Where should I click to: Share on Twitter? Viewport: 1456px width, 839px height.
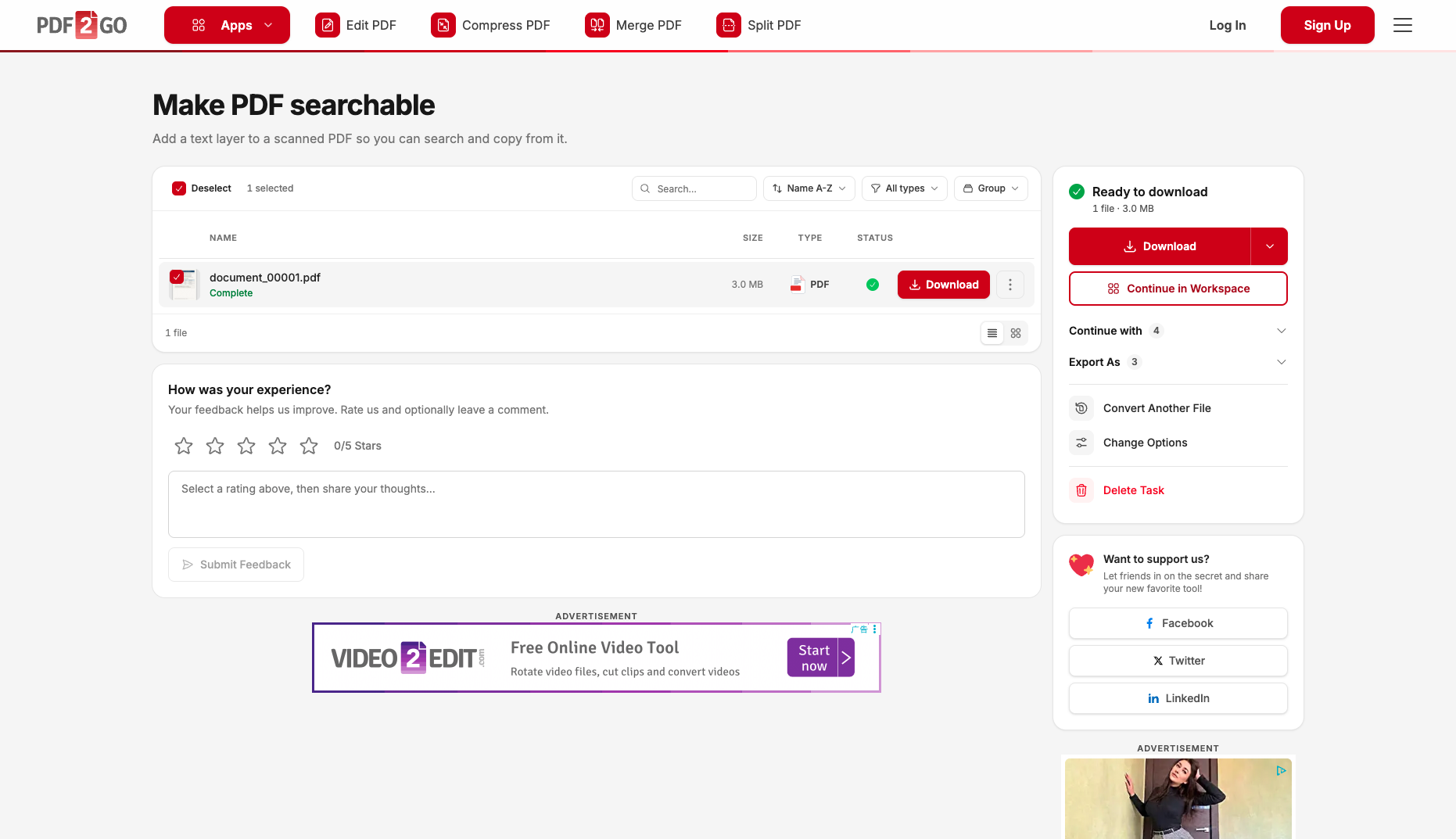tap(1178, 661)
